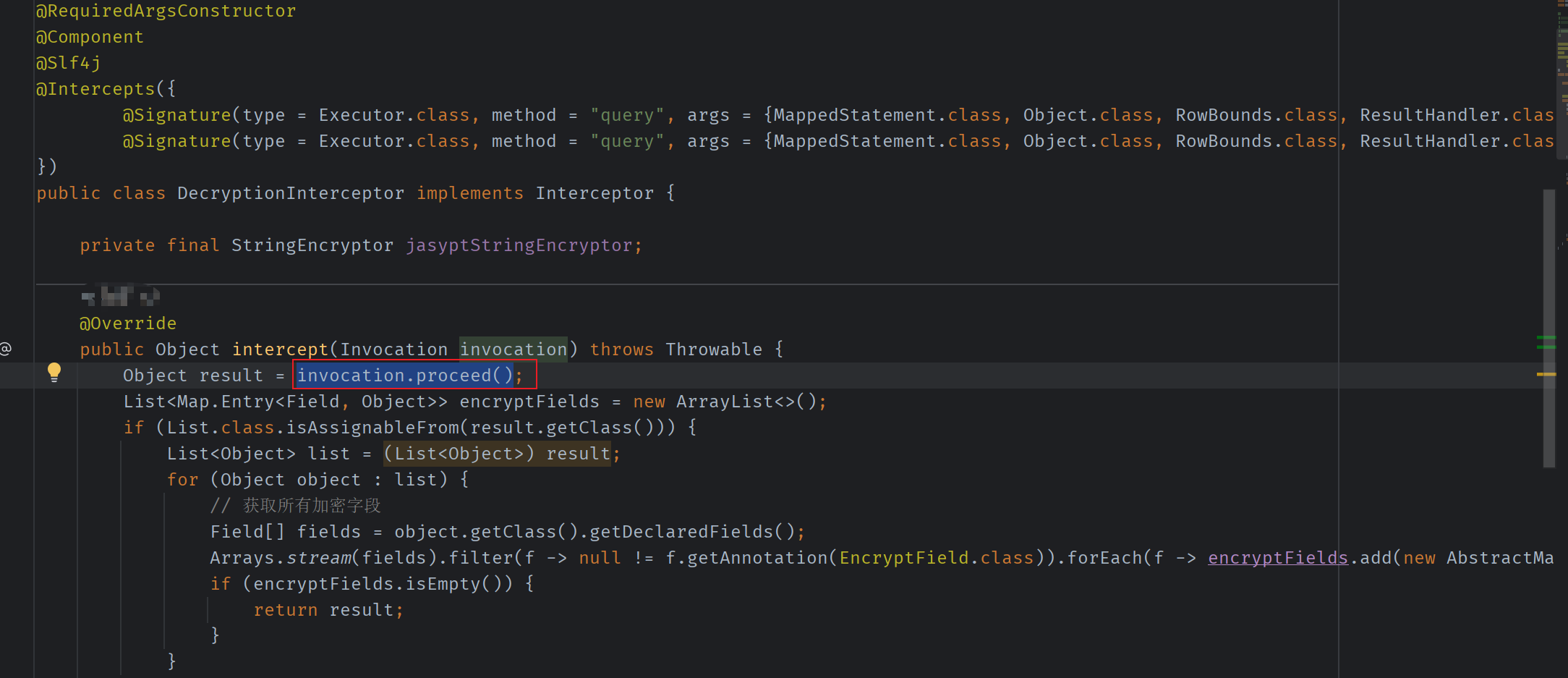The width and height of the screenshot is (1568, 678).
Task: Click the DecryptionInterceptor class name
Action: pyautogui.click(x=290, y=193)
